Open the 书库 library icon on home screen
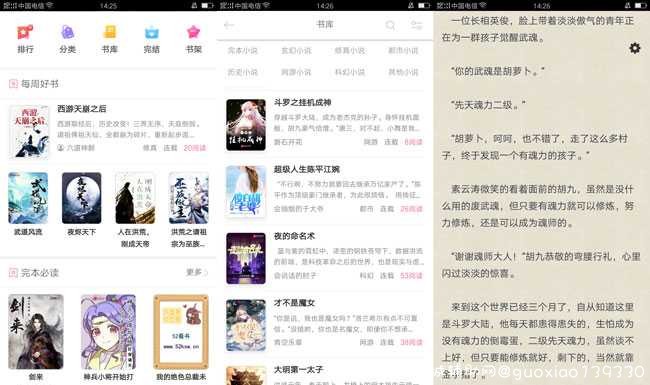 pyautogui.click(x=110, y=32)
